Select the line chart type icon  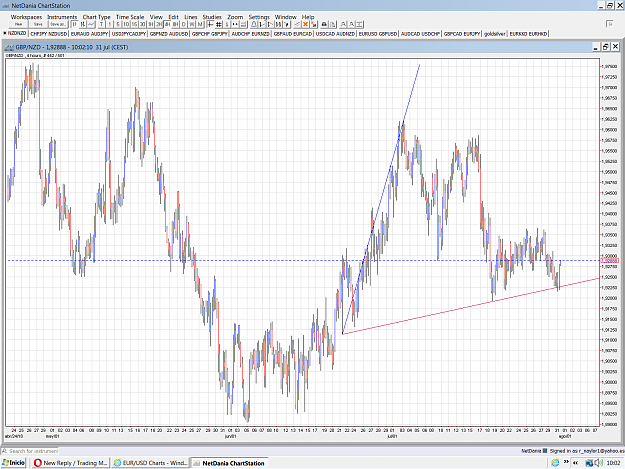pyautogui.click(x=91, y=24)
